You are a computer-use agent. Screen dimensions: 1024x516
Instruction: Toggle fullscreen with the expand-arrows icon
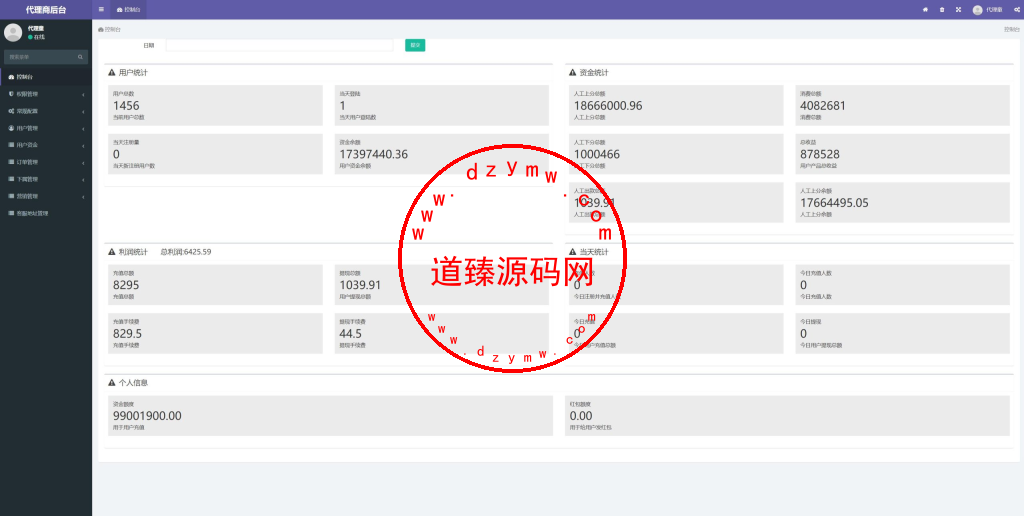tap(958, 10)
